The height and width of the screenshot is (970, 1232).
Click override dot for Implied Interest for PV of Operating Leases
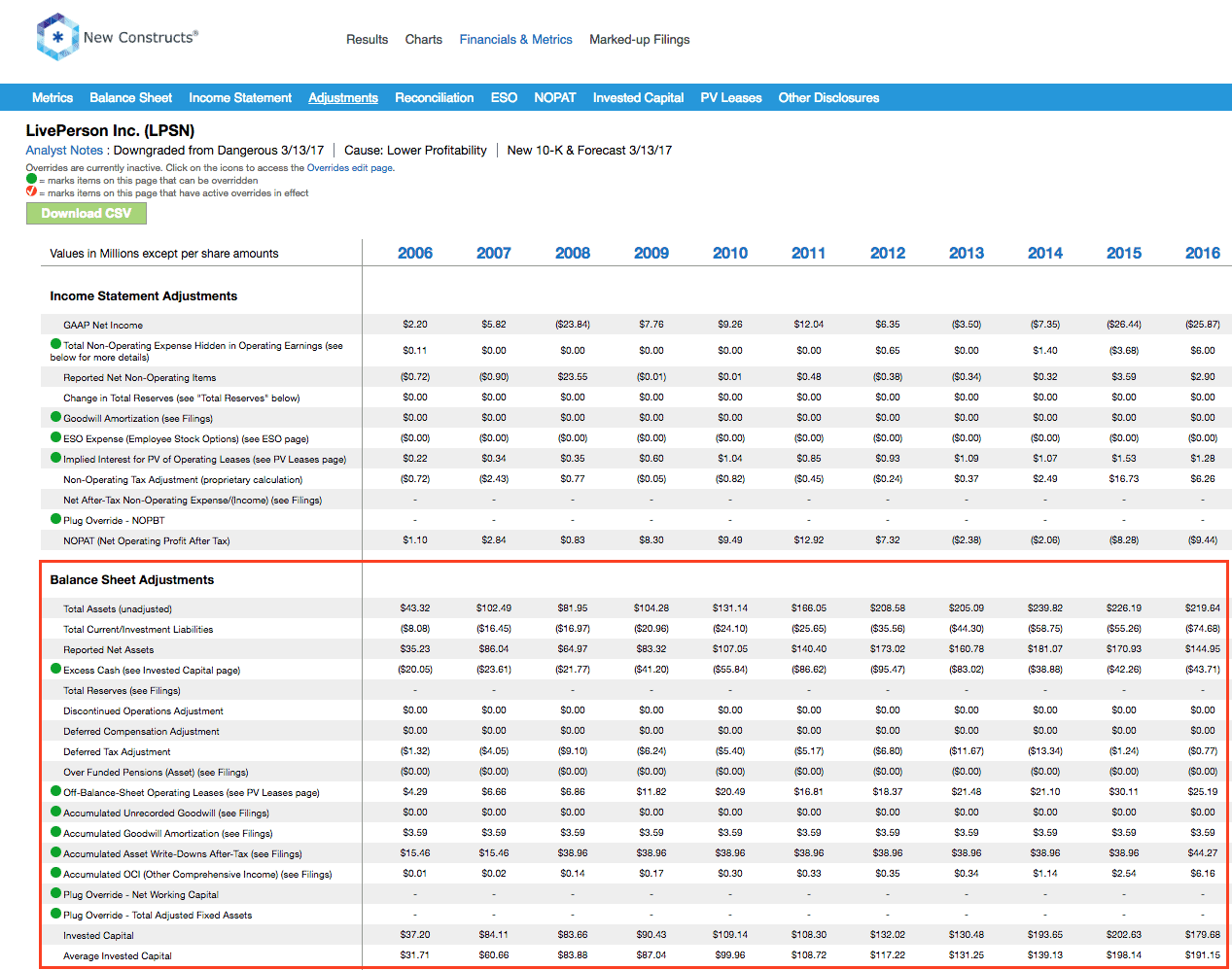[56, 458]
